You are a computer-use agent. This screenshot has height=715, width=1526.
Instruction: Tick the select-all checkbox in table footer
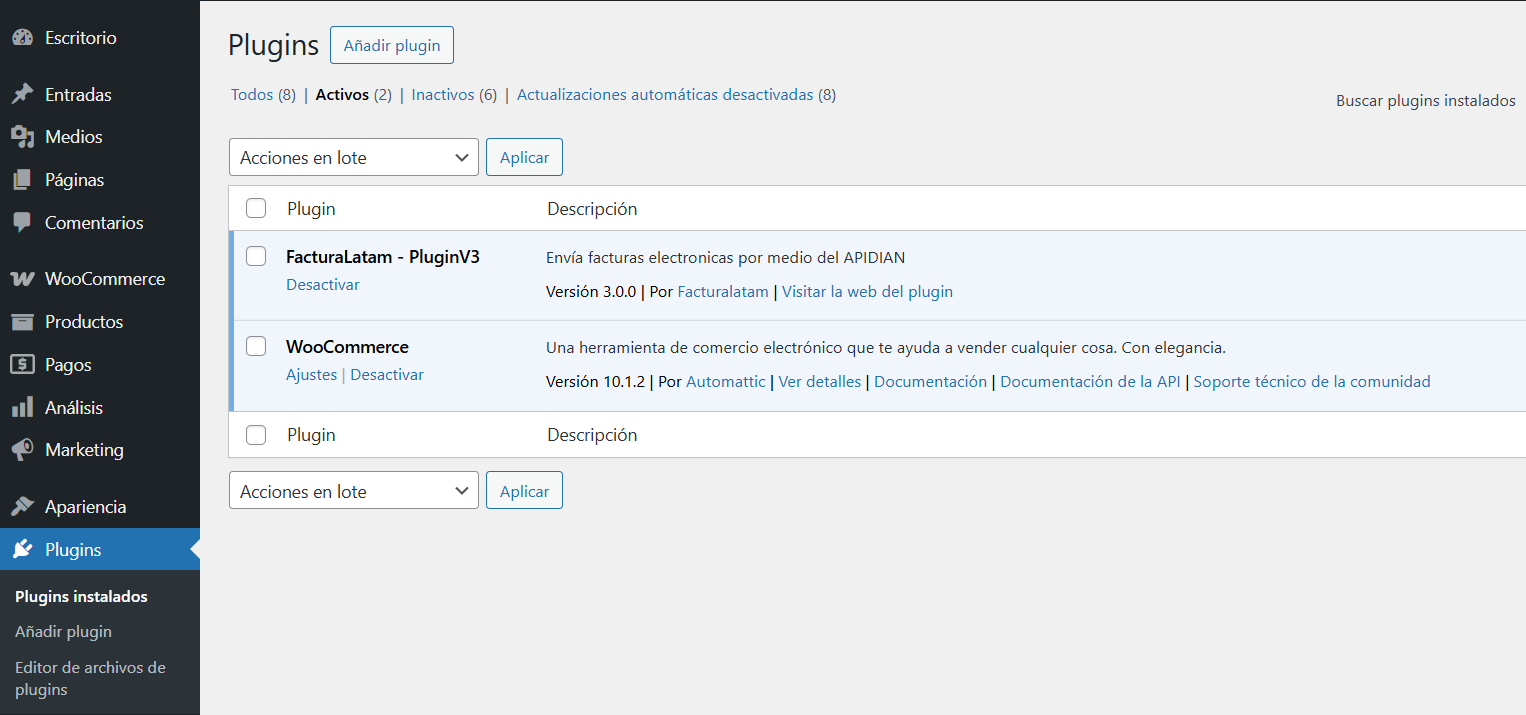pyautogui.click(x=256, y=435)
